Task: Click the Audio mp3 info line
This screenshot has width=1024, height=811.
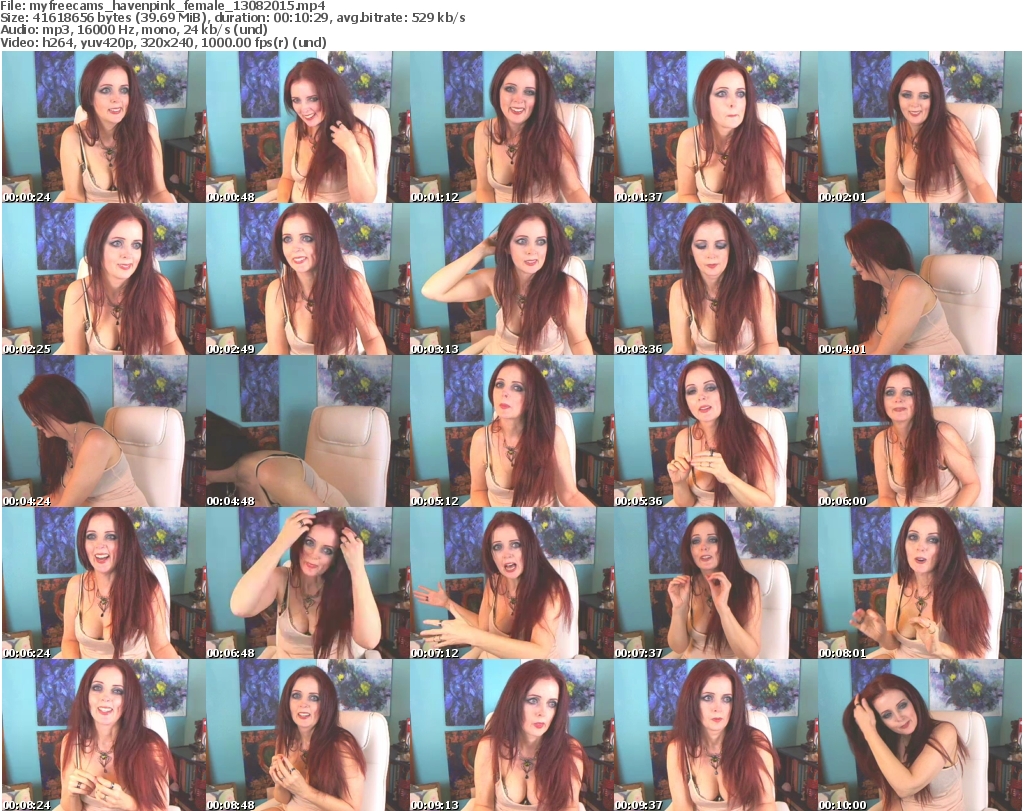Action: [x=134, y=30]
